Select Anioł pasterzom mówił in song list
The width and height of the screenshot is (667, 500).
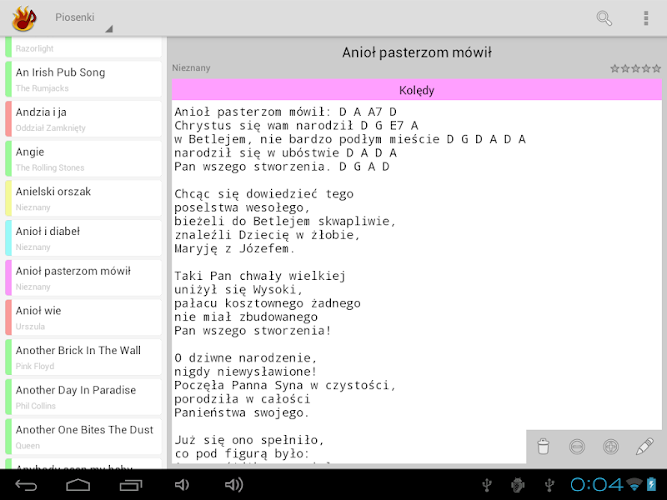pyautogui.click(x=83, y=278)
